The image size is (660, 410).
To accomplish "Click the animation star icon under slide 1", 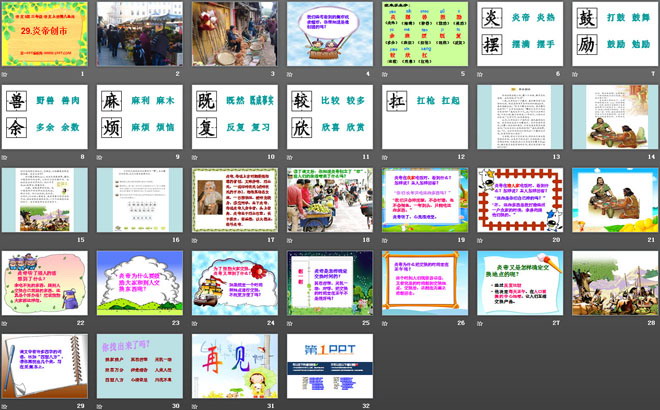I will tap(6, 75).
